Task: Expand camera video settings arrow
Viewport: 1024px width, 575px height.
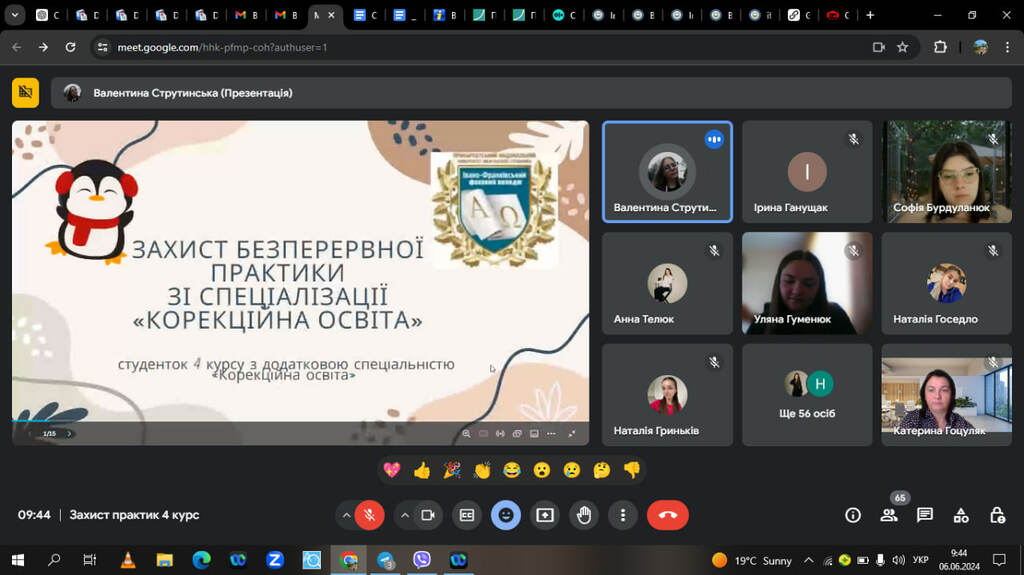Action: [x=405, y=515]
